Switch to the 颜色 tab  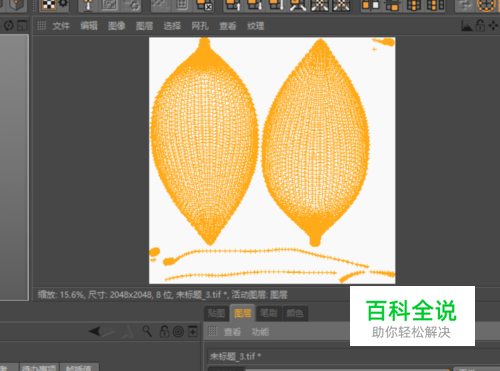(295, 313)
